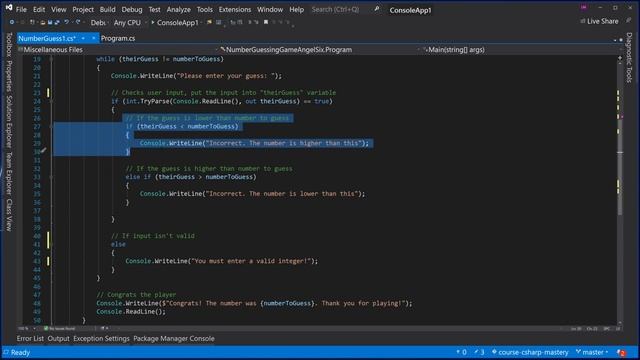
Task: Open the Extensions menu
Action: point(235,9)
